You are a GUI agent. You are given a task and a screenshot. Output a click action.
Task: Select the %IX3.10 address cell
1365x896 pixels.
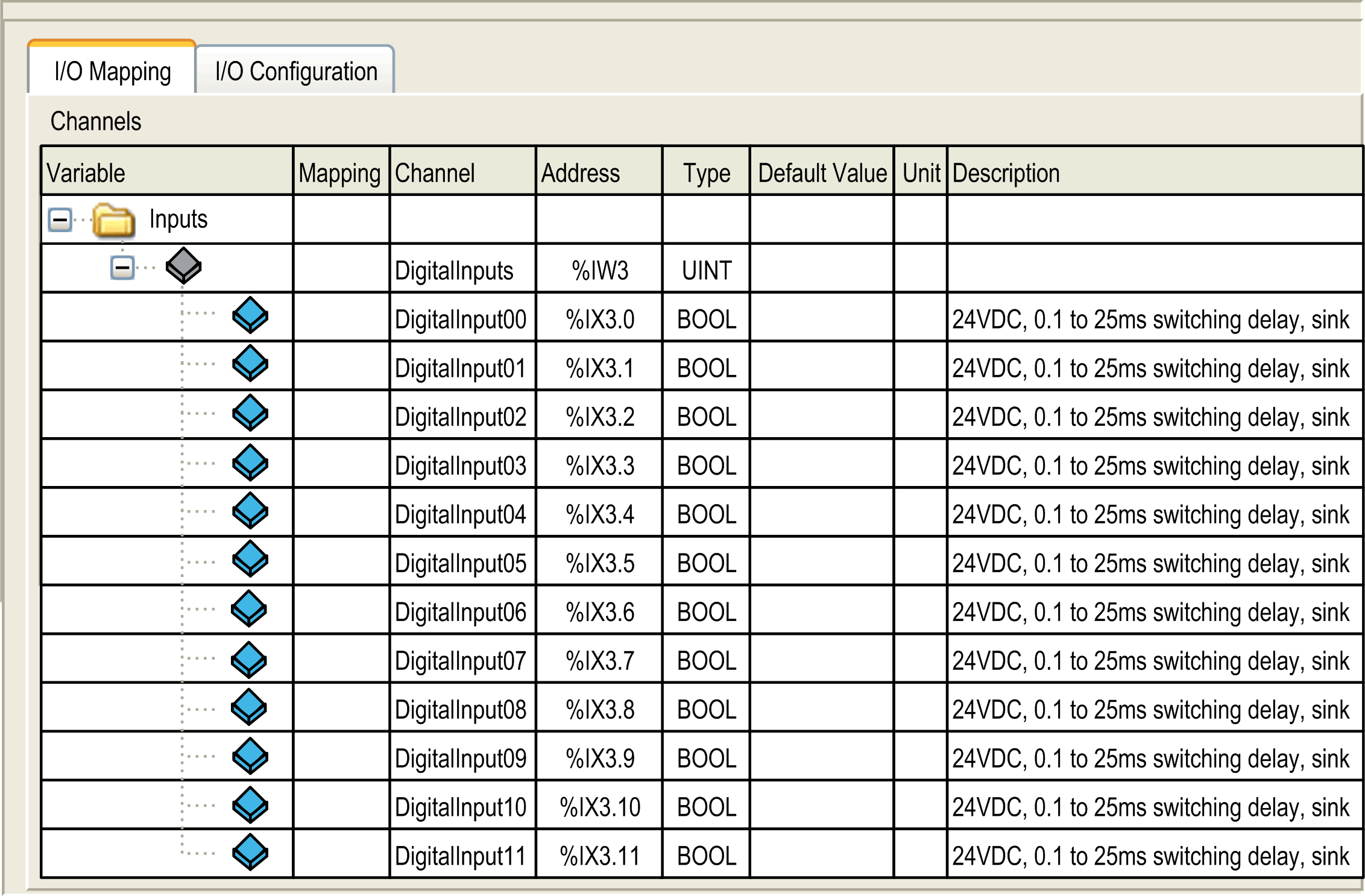tap(599, 807)
